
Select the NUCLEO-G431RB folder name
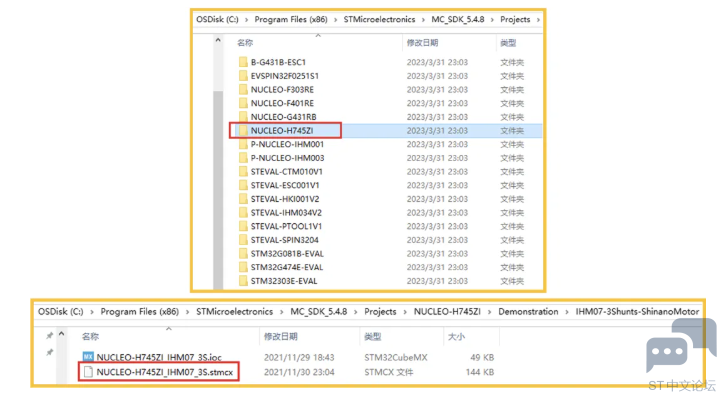(x=283, y=117)
